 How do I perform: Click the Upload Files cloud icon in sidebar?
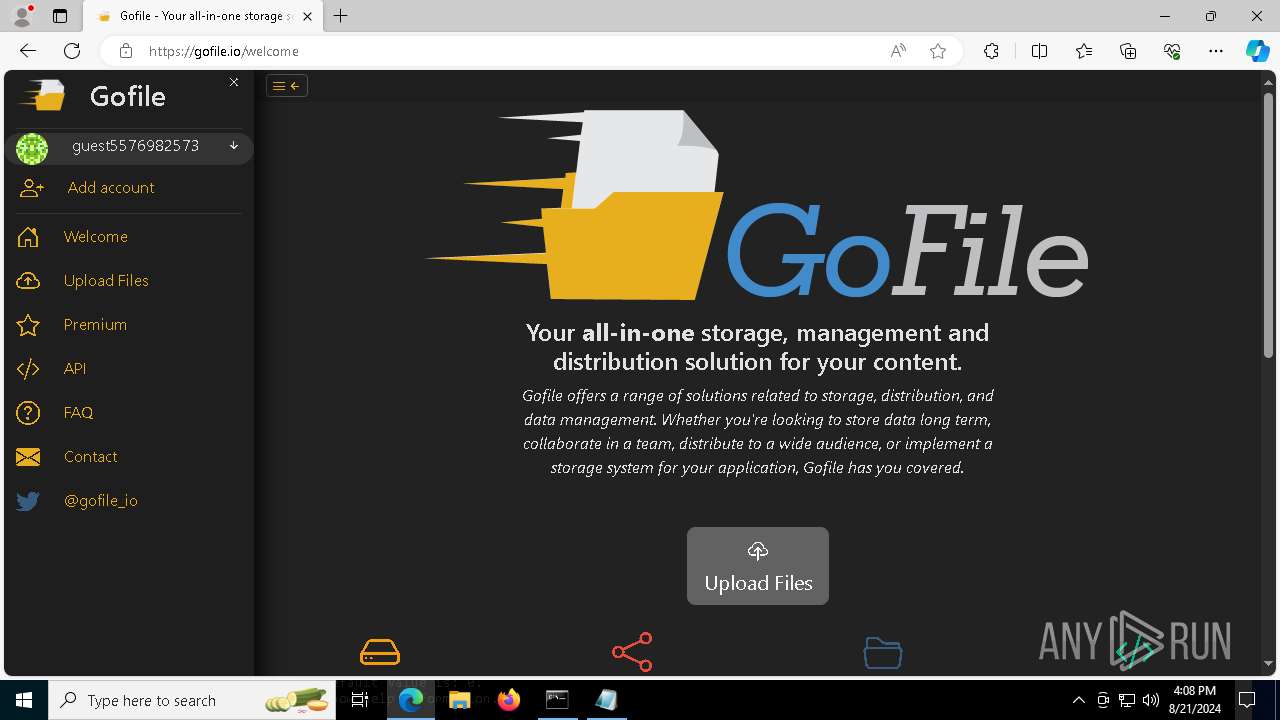[28, 281]
